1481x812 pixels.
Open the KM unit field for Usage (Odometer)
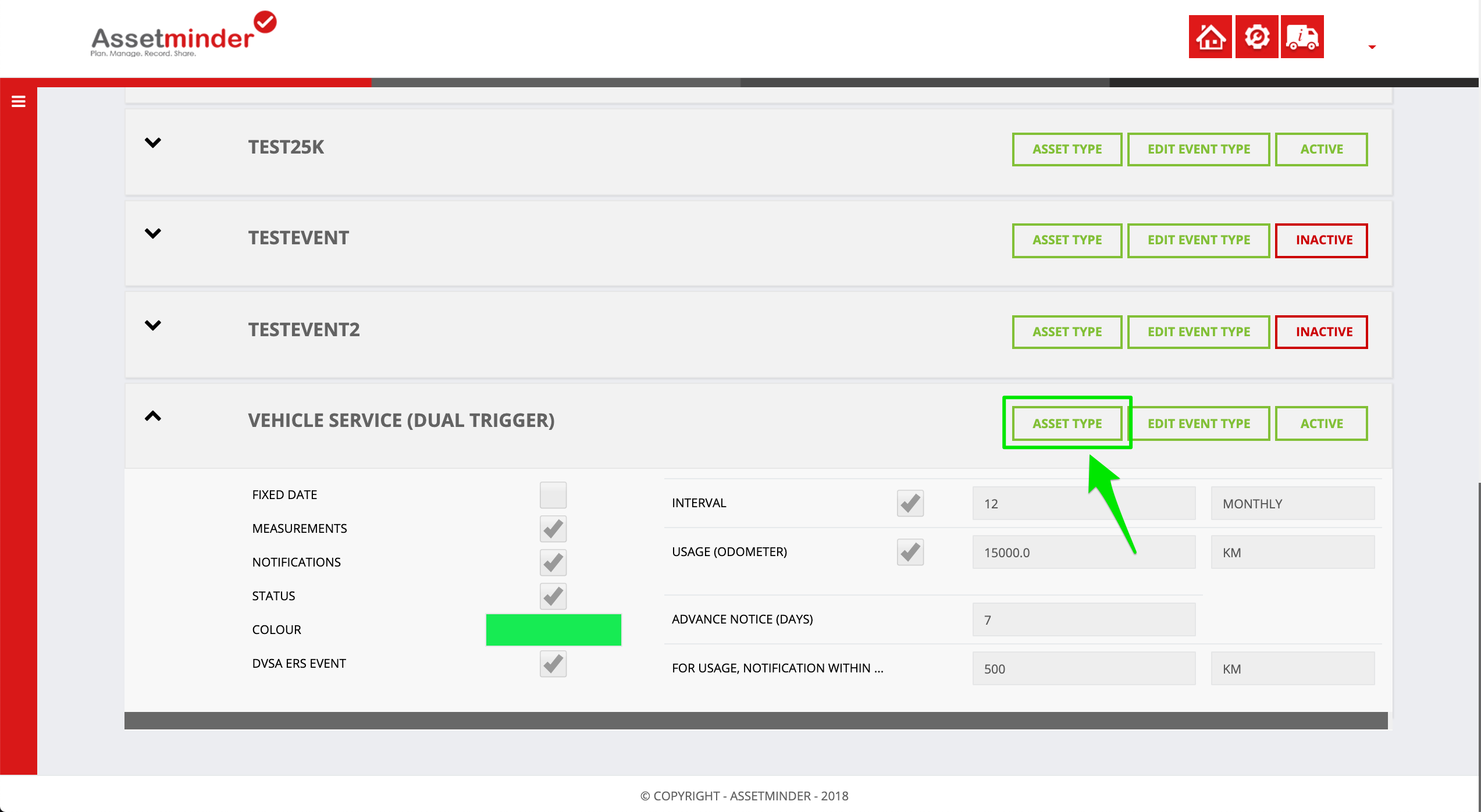1293,553
